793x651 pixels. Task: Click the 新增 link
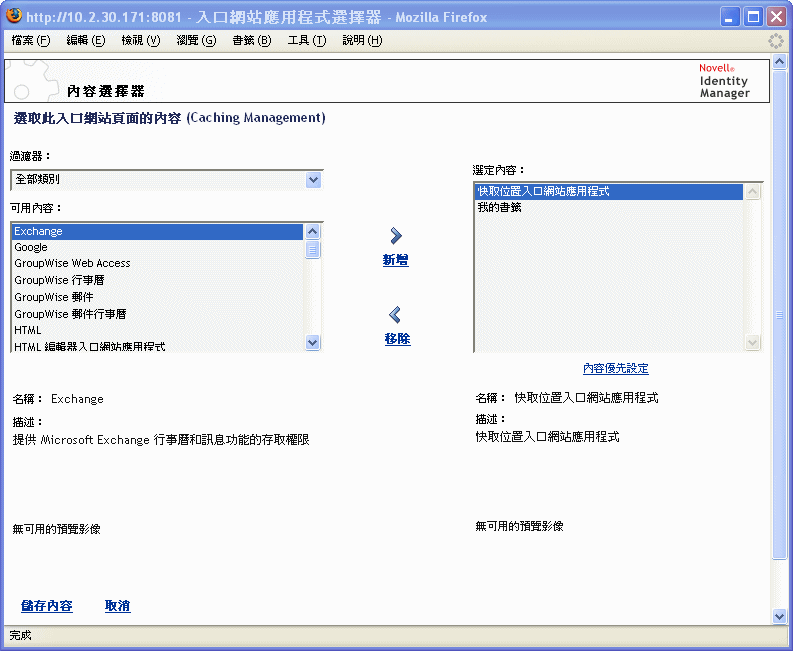(395, 260)
